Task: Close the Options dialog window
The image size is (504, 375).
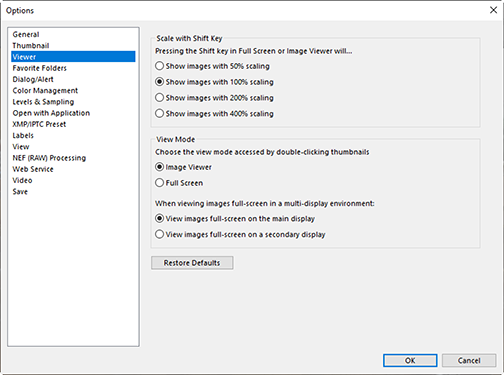Action: [x=493, y=10]
